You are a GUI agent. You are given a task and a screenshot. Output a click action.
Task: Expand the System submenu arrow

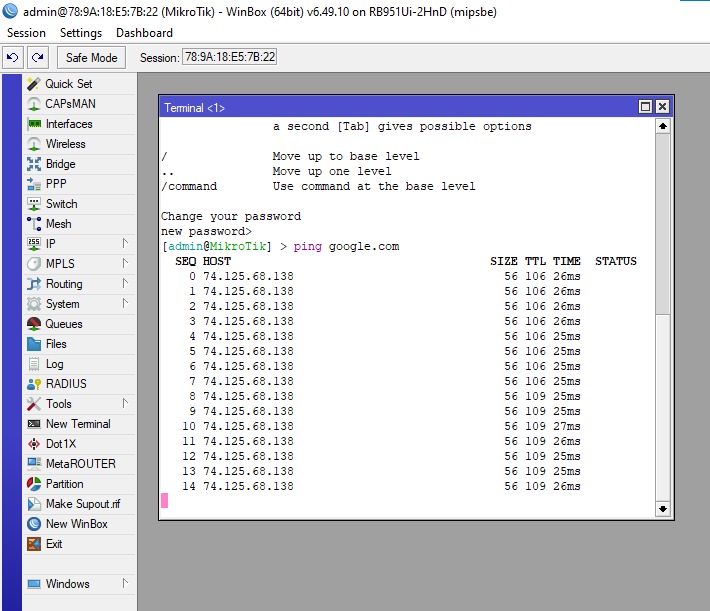tap(125, 303)
